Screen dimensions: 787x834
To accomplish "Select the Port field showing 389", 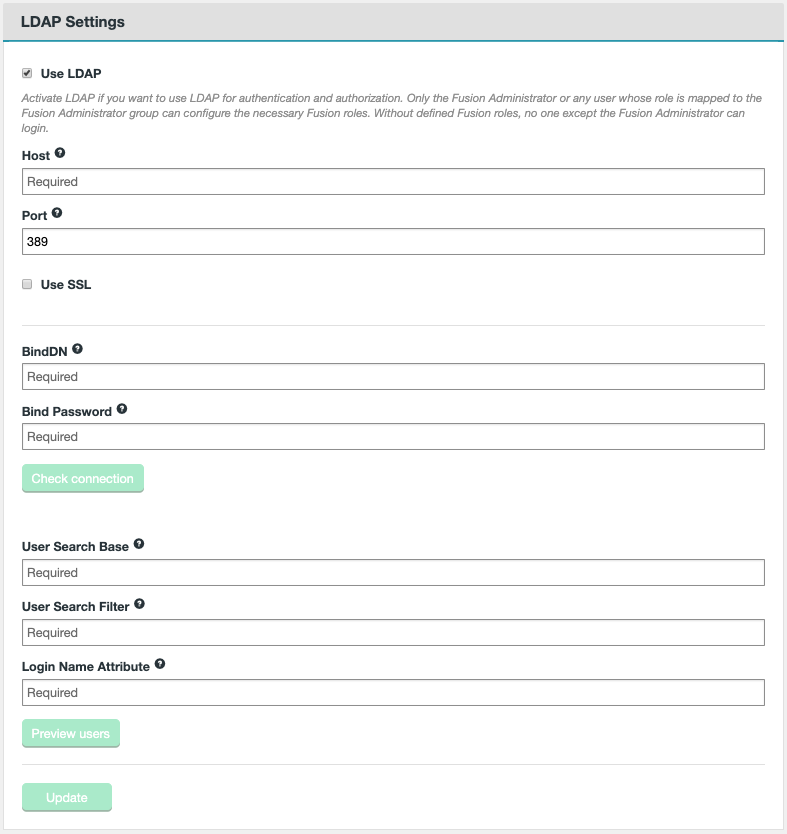I will coord(393,240).
